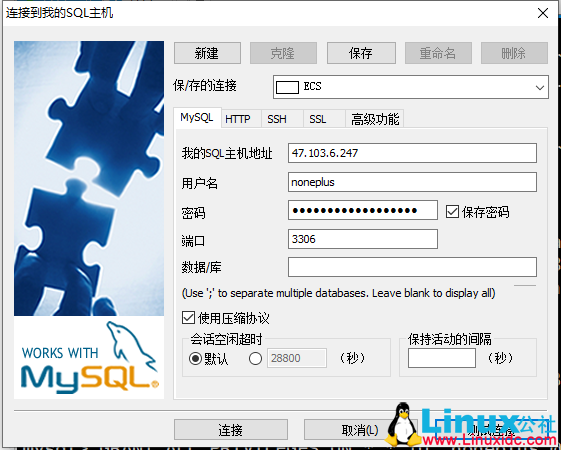The height and width of the screenshot is (450, 561).
Task: Open the saved connections ECS dropdown
Action: pos(410,87)
